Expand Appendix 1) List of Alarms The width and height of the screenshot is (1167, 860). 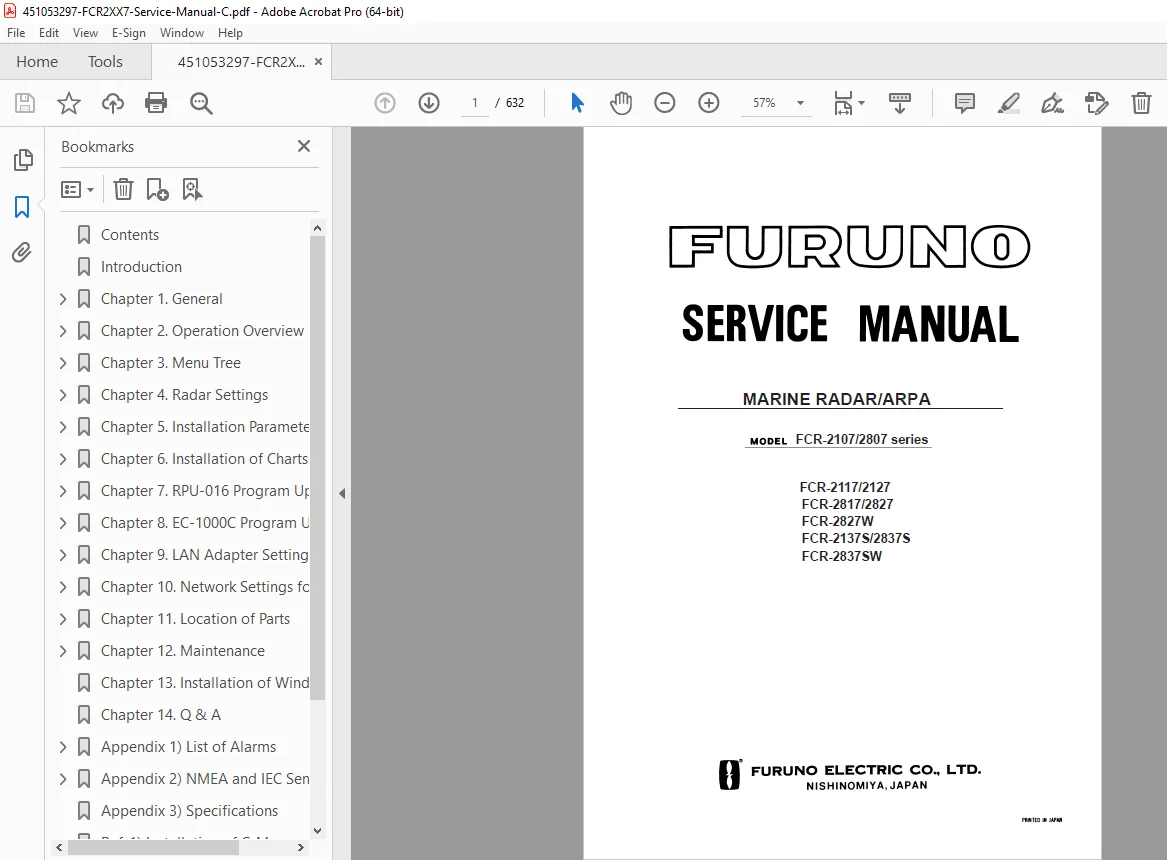(63, 747)
